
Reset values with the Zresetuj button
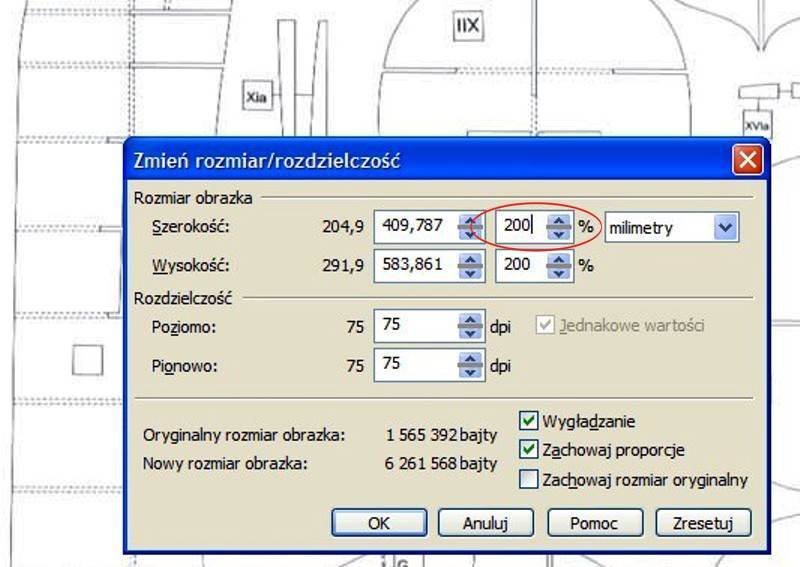[x=703, y=523]
